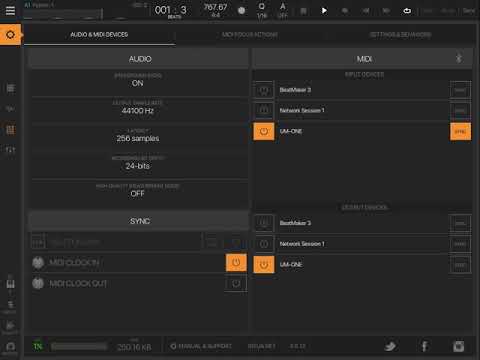Image resolution: width=480 pixels, height=360 pixels.
Task: Select the orange settings gear icon
Action: pos(10,34)
